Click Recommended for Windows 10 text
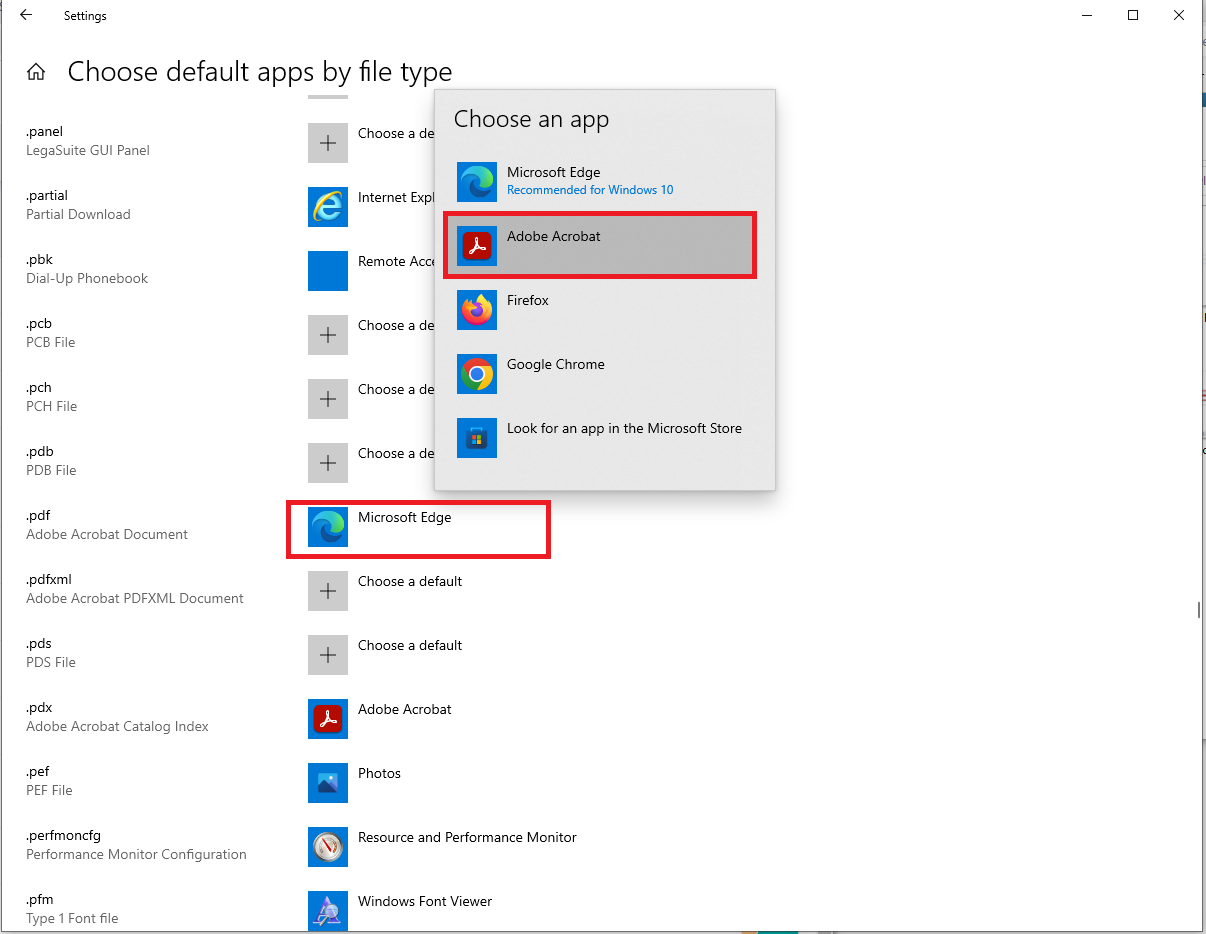1206x934 pixels. coord(590,190)
